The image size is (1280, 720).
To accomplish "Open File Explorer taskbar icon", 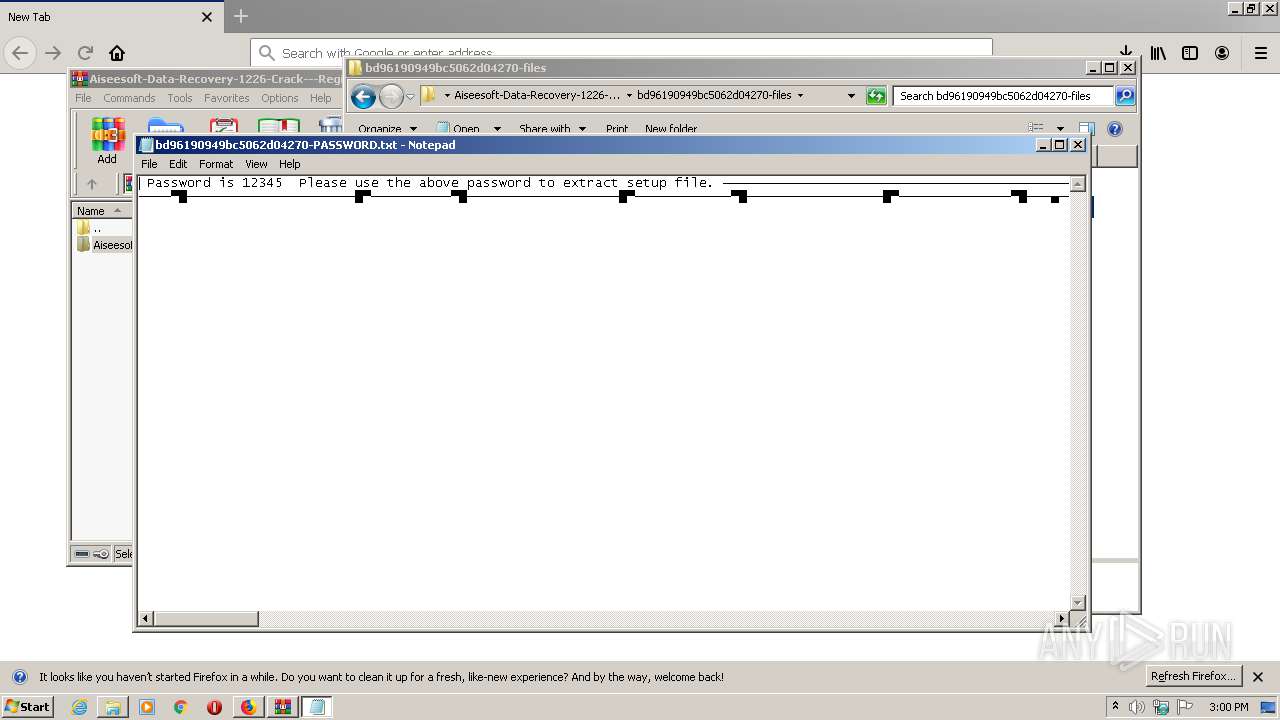I will (x=113, y=707).
